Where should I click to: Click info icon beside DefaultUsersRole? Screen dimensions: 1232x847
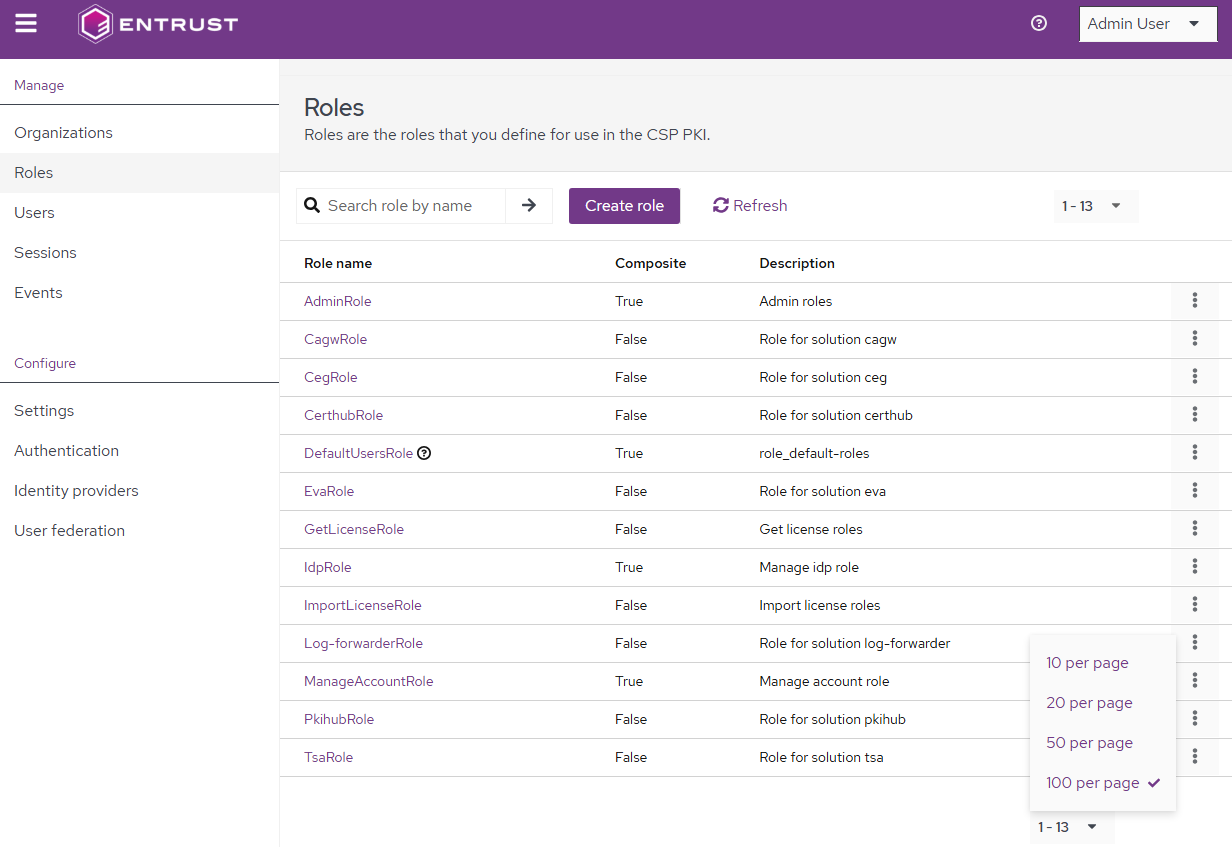point(424,453)
